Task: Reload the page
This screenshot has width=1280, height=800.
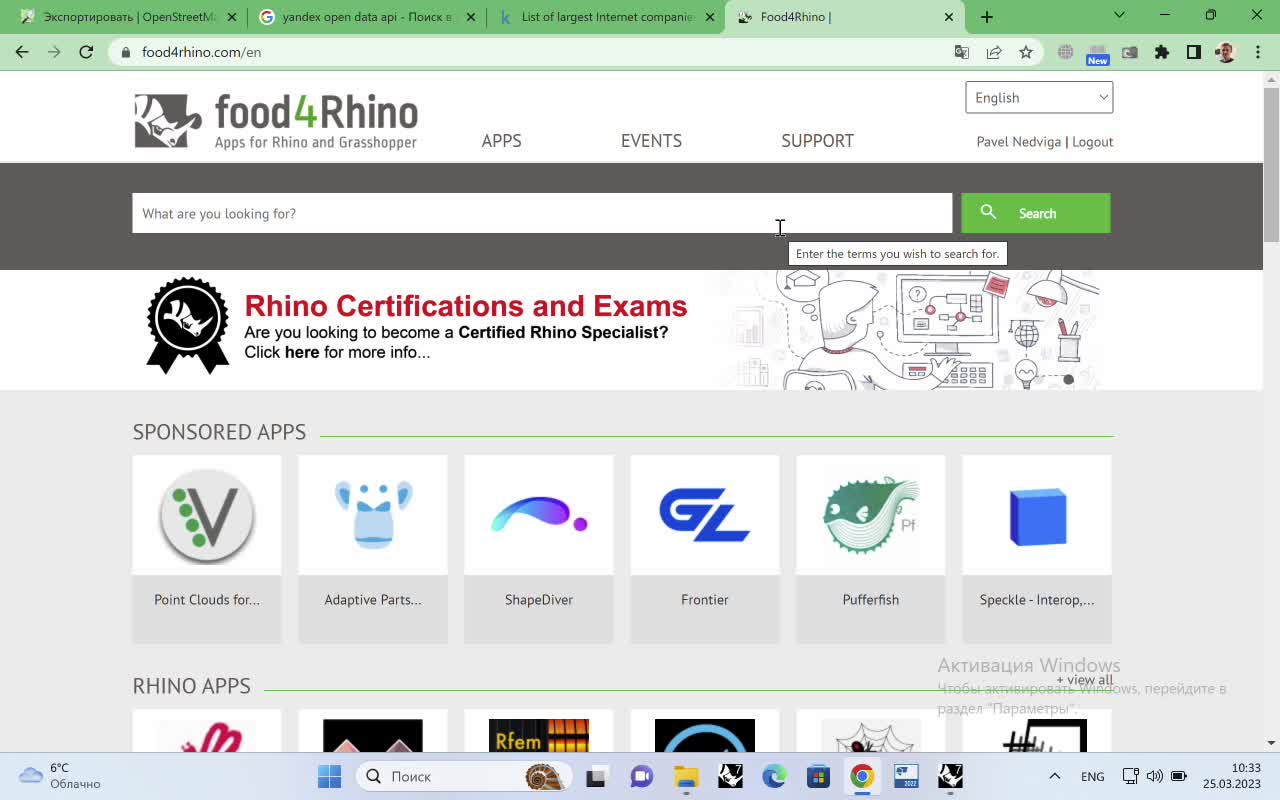Action: [86, 52]
